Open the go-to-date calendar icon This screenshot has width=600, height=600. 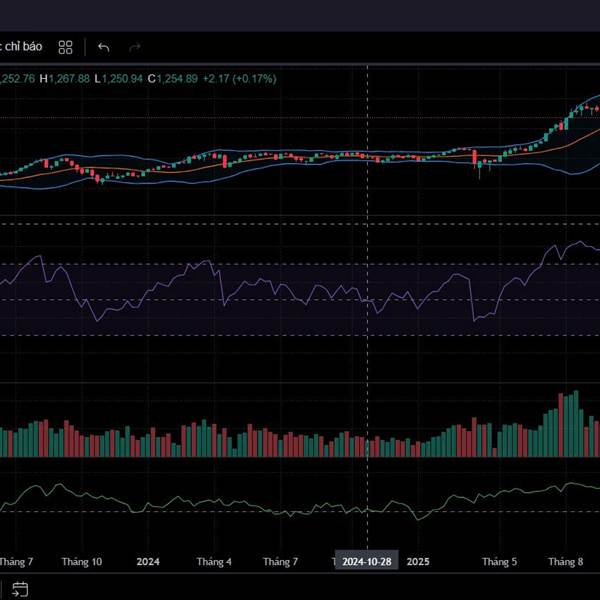[x=19, y=588]
